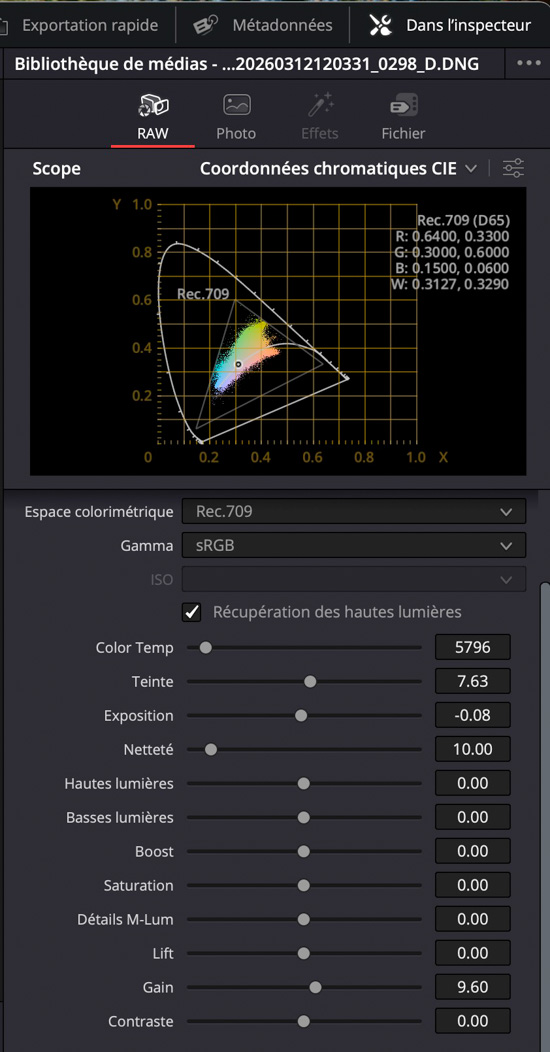Switch to the Photo tab icon
Viewport: 550px width, 1052px height.
[236, 105]
